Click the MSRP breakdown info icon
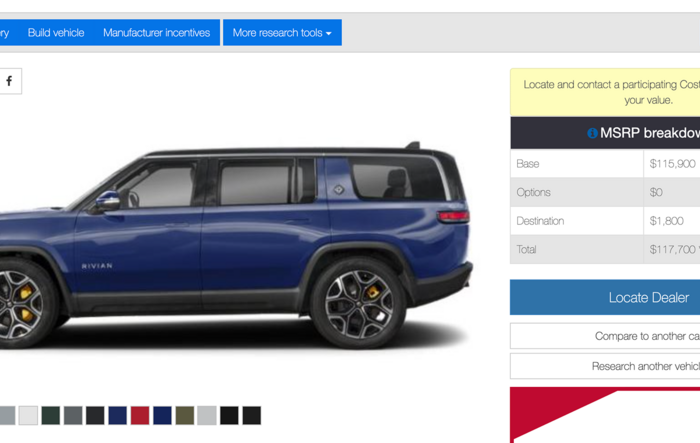 tap(592, 133)
